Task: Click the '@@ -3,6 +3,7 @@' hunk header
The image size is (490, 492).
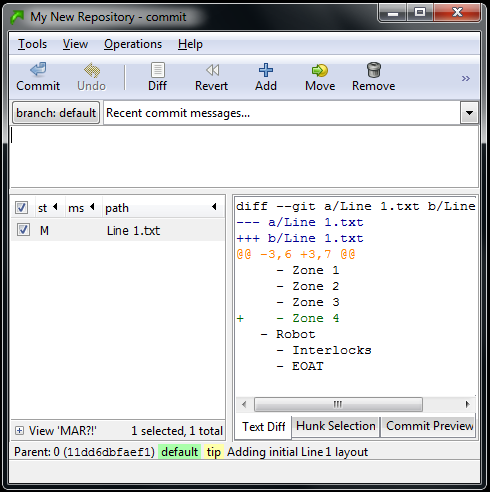Action: (296, 255)
